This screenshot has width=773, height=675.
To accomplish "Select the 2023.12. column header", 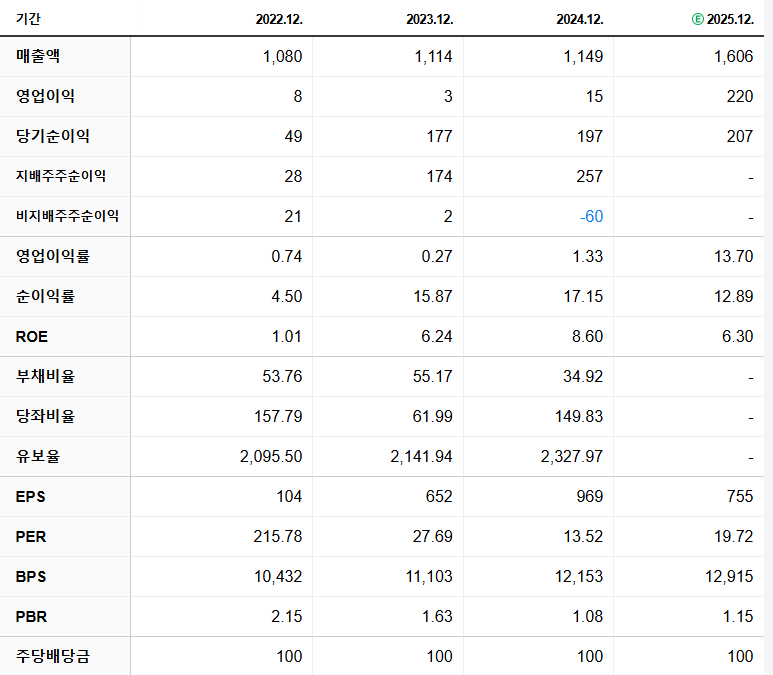I will tap(429, 19).
